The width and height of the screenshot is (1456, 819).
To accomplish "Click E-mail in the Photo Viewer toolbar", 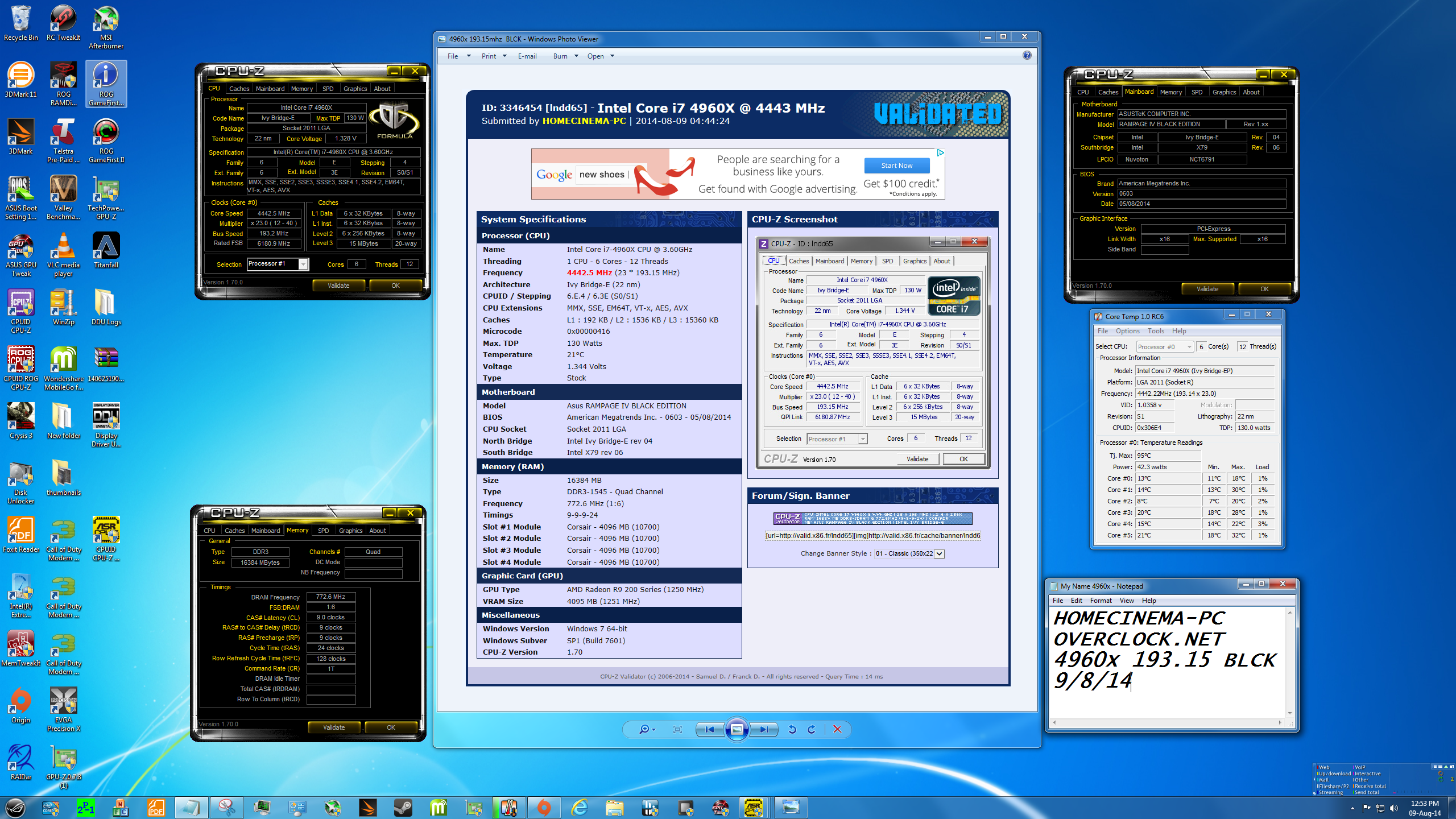I will (527, 56).
